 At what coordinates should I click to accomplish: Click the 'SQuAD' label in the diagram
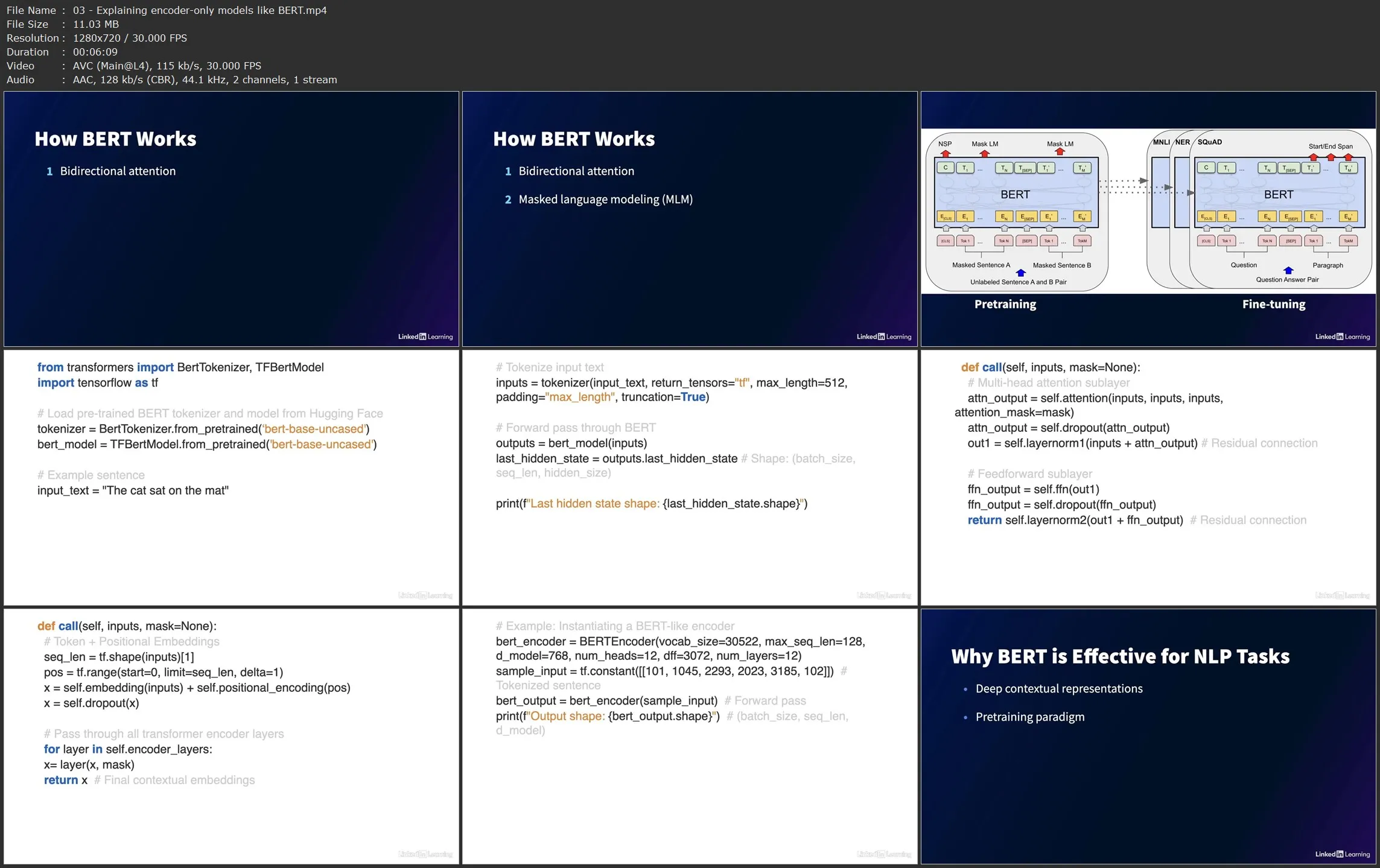[1210, 142]
